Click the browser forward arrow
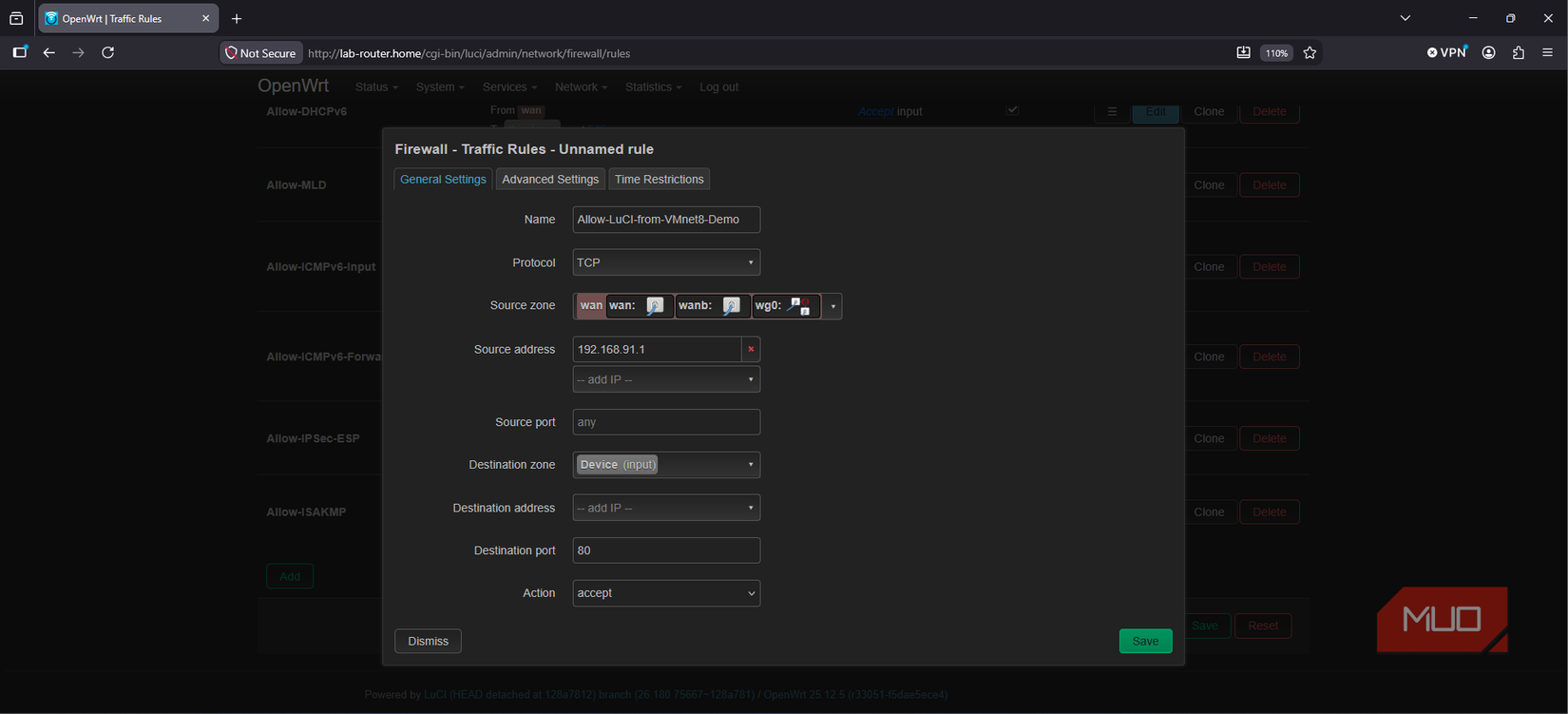Screen dimensions: 1568x714 79,53
